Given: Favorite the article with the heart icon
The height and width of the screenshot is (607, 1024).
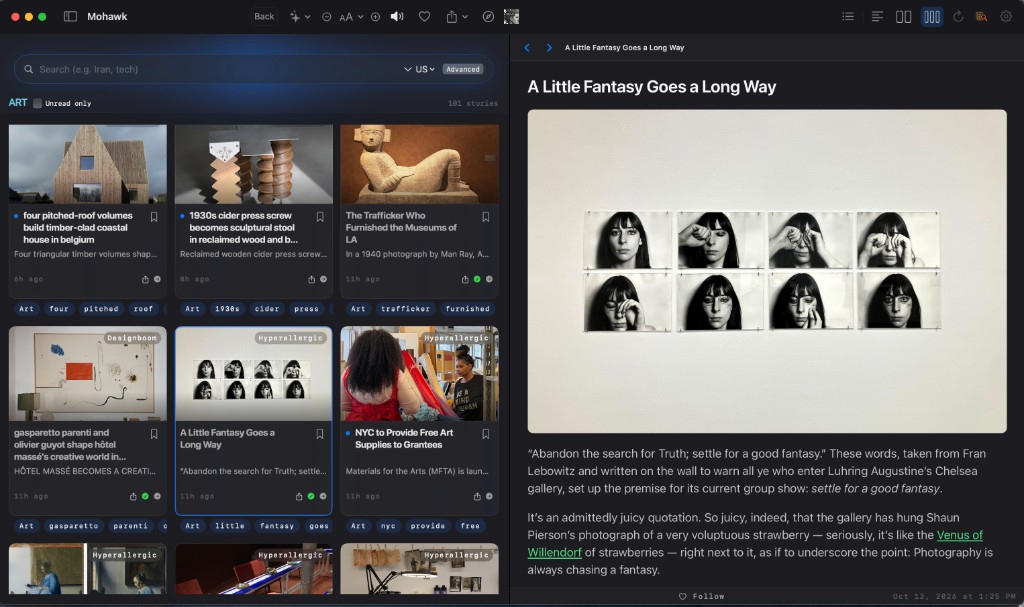Looking at the screenshot, I should pos(424,16).
